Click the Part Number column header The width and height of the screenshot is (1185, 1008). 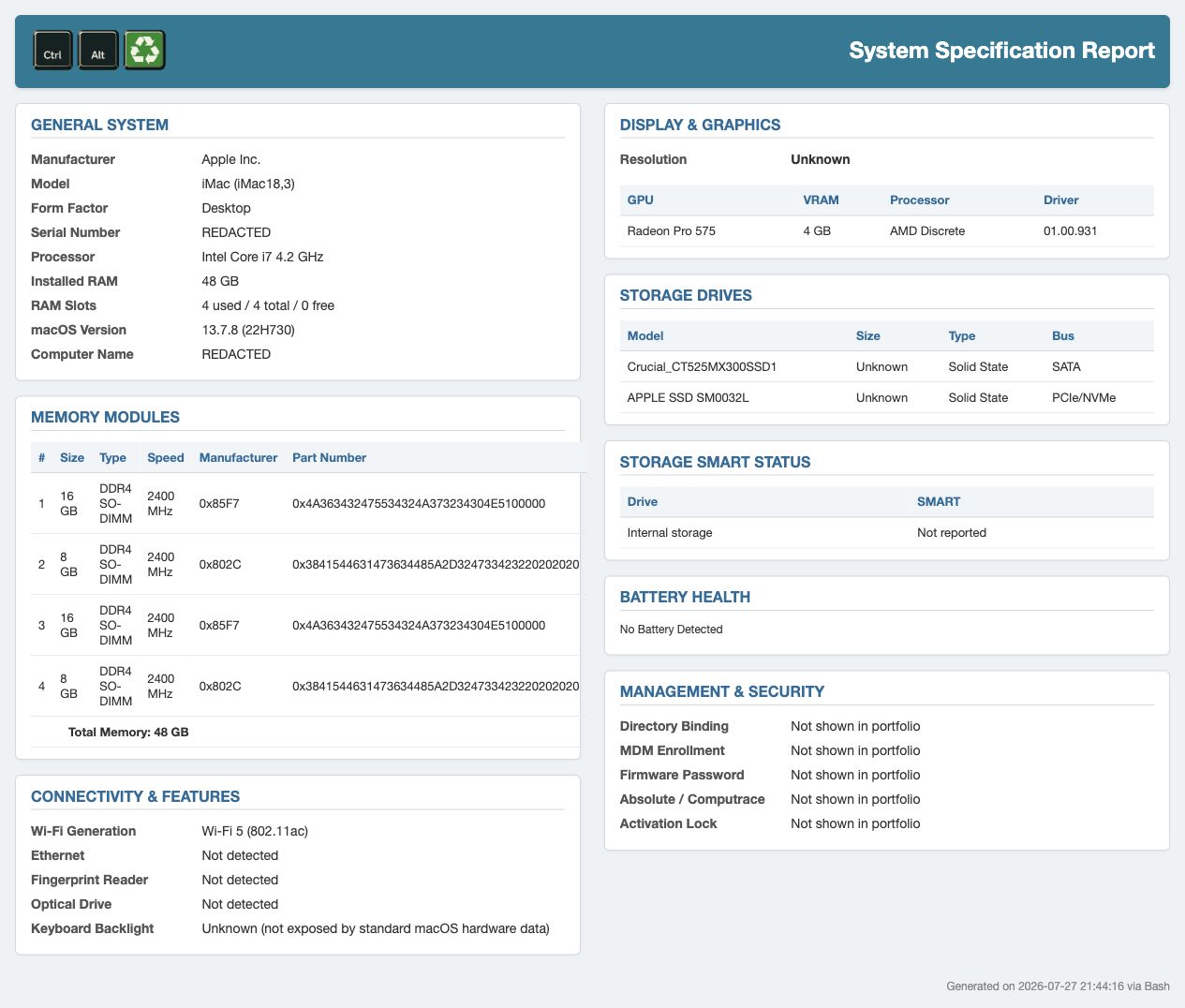tap(329, 457)
